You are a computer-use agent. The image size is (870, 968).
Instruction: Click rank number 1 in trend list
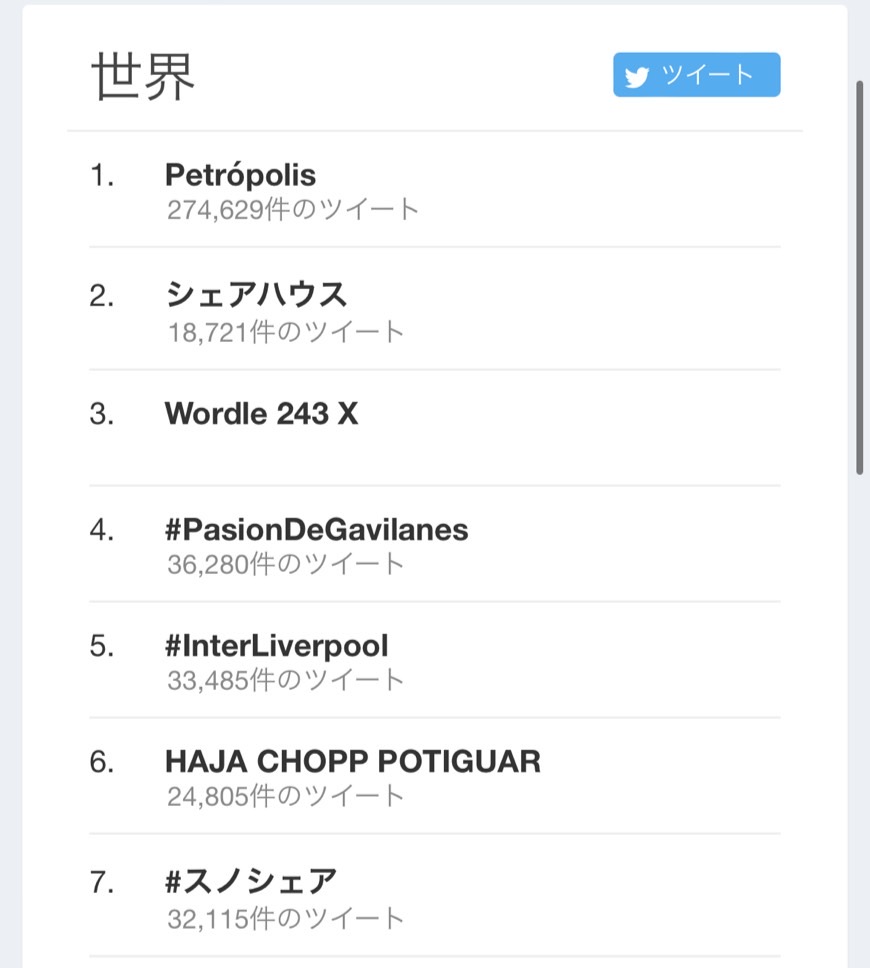pos(102,175)
